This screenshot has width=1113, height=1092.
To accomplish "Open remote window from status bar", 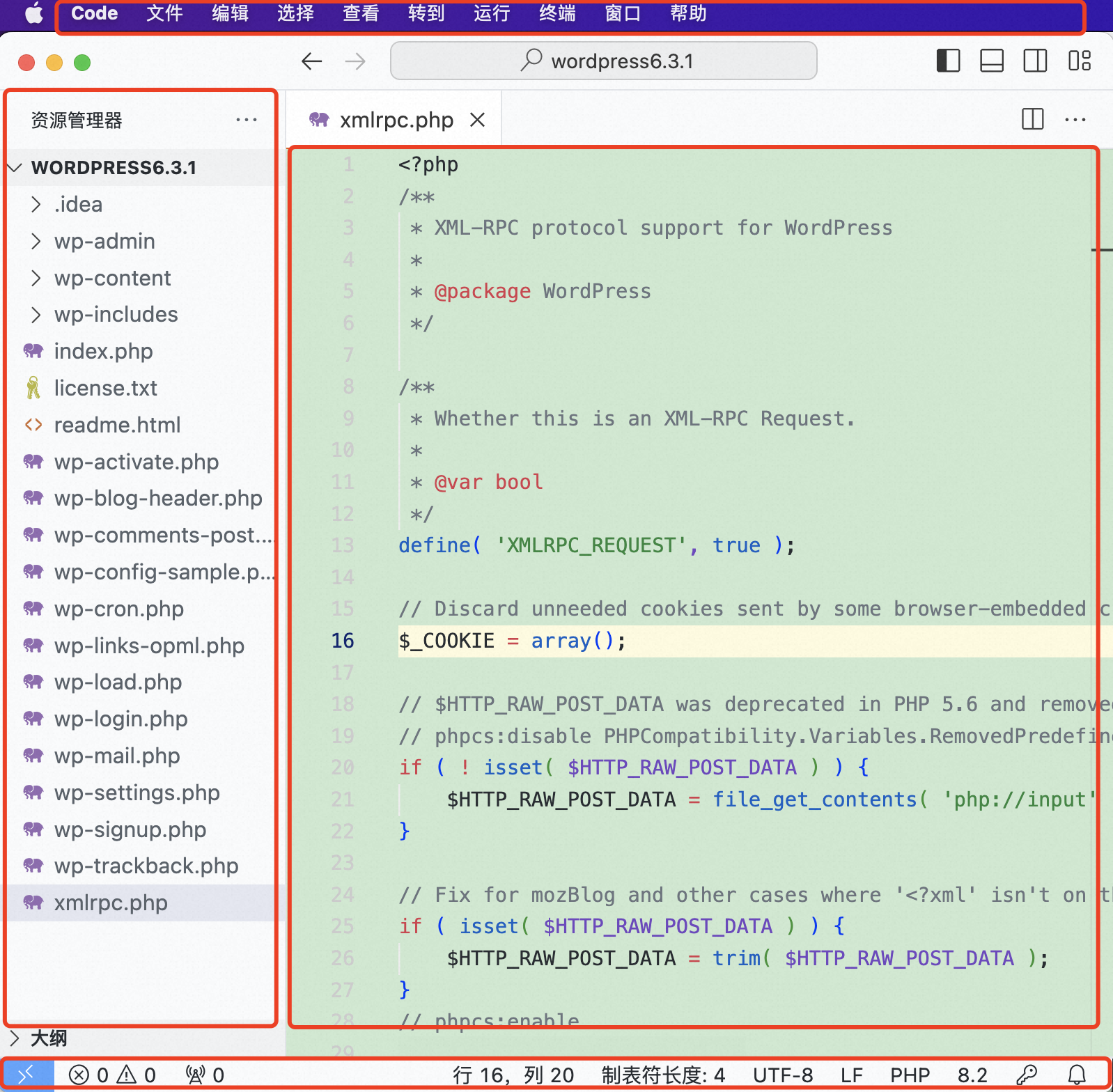I will point(28,1075).
